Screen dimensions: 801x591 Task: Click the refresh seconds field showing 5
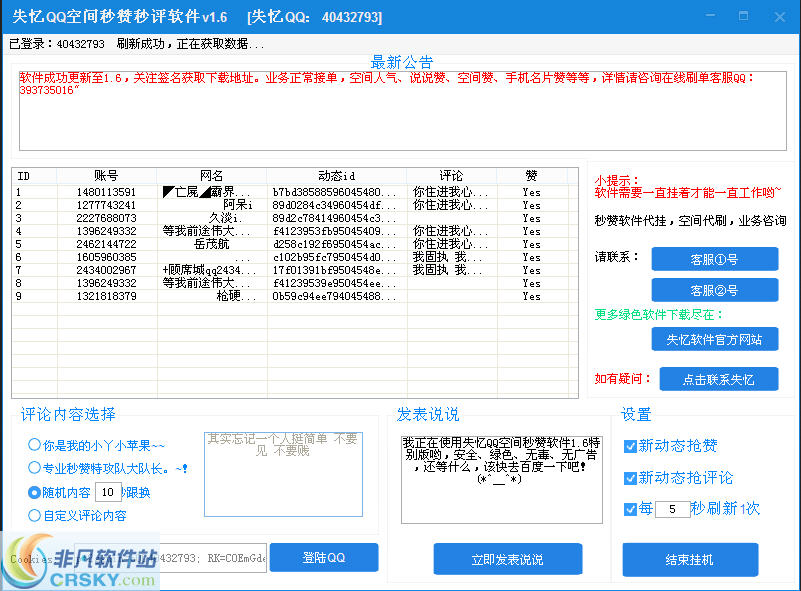click(x=672, y=509)
